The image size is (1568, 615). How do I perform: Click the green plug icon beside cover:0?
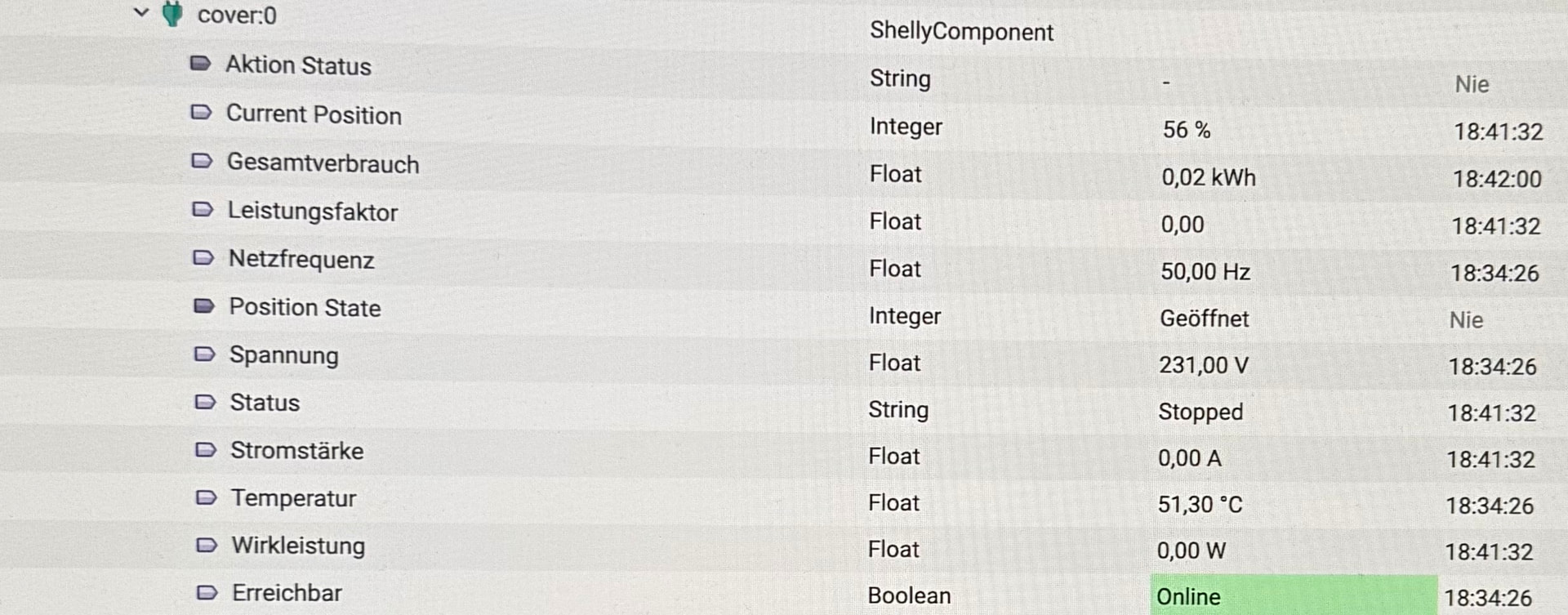tap(172, 14)
